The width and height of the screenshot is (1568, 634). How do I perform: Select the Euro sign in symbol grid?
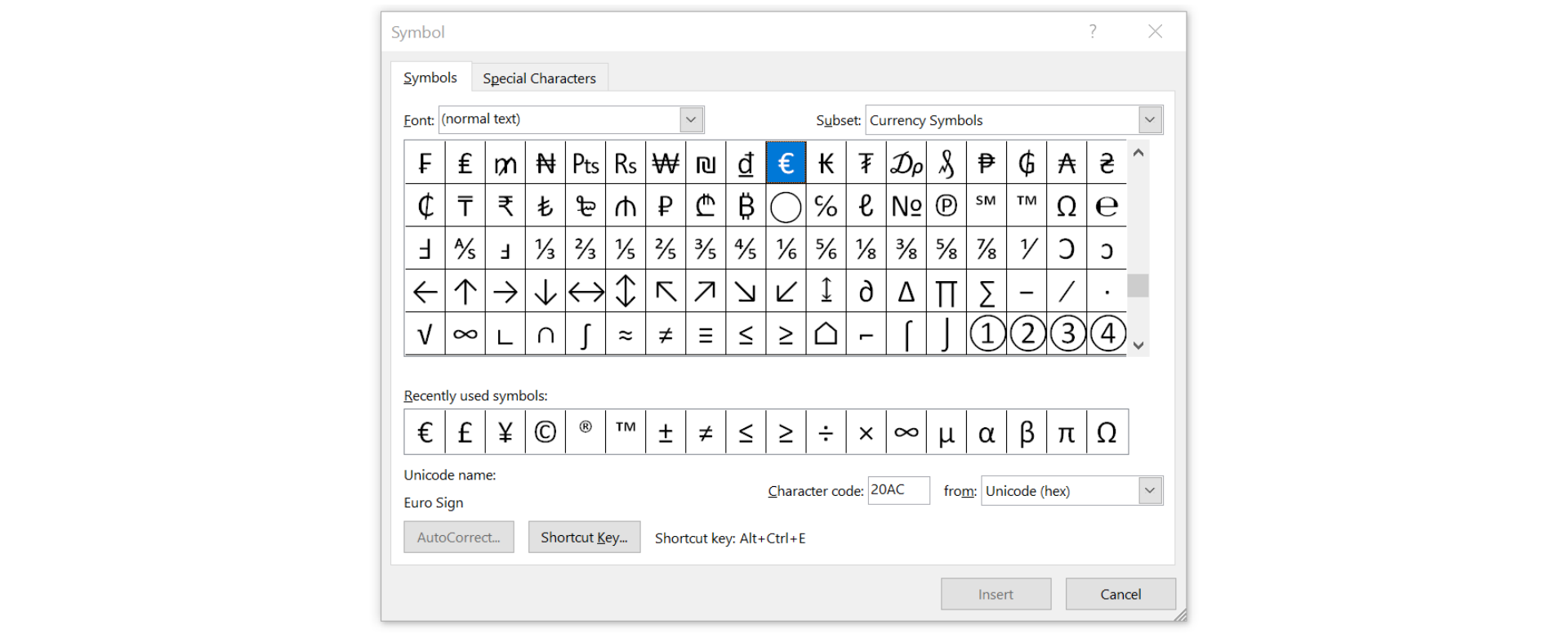click(786, 163)
